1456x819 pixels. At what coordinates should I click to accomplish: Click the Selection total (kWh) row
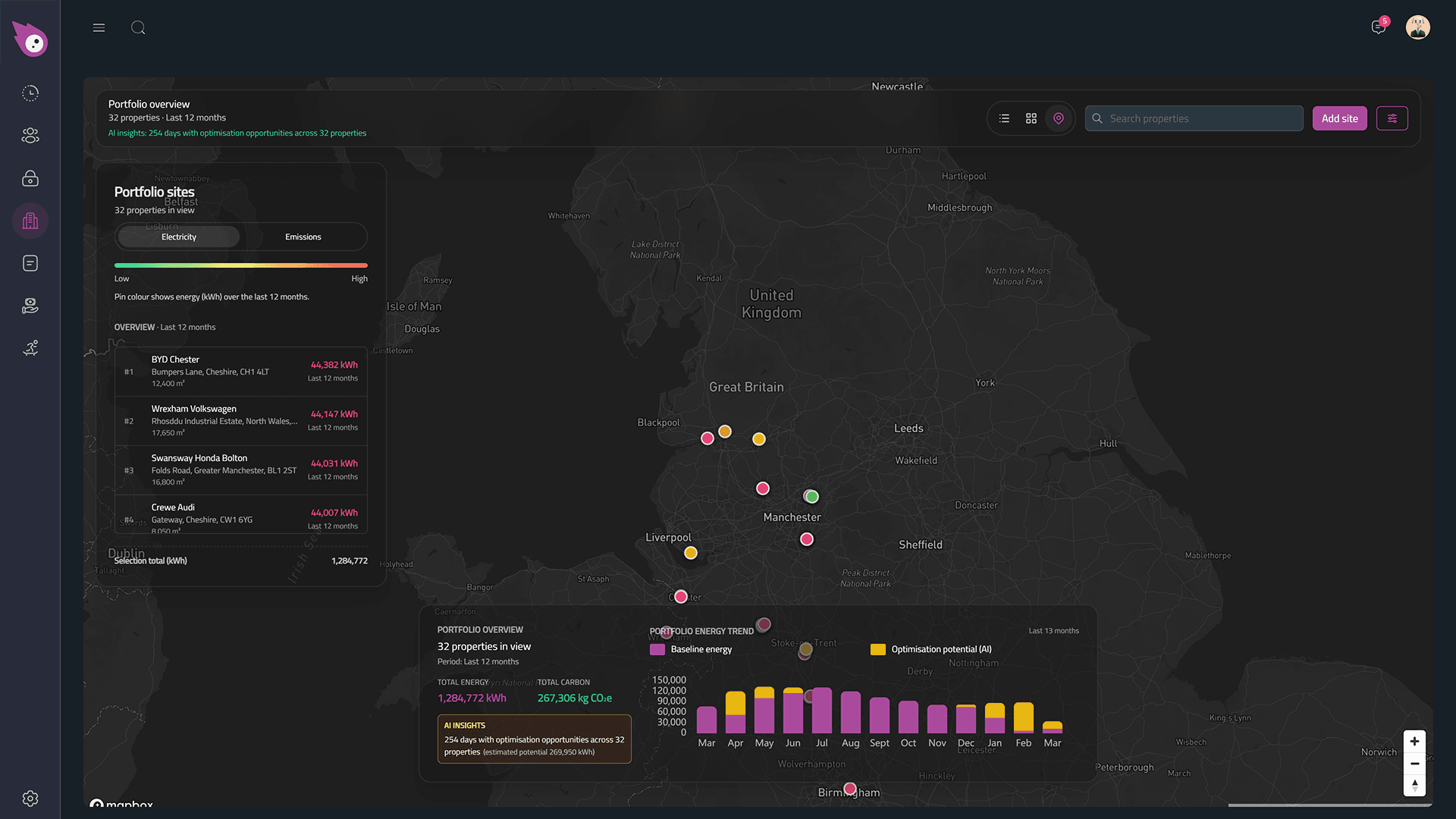pyautogui.click(x=241, y=561)
